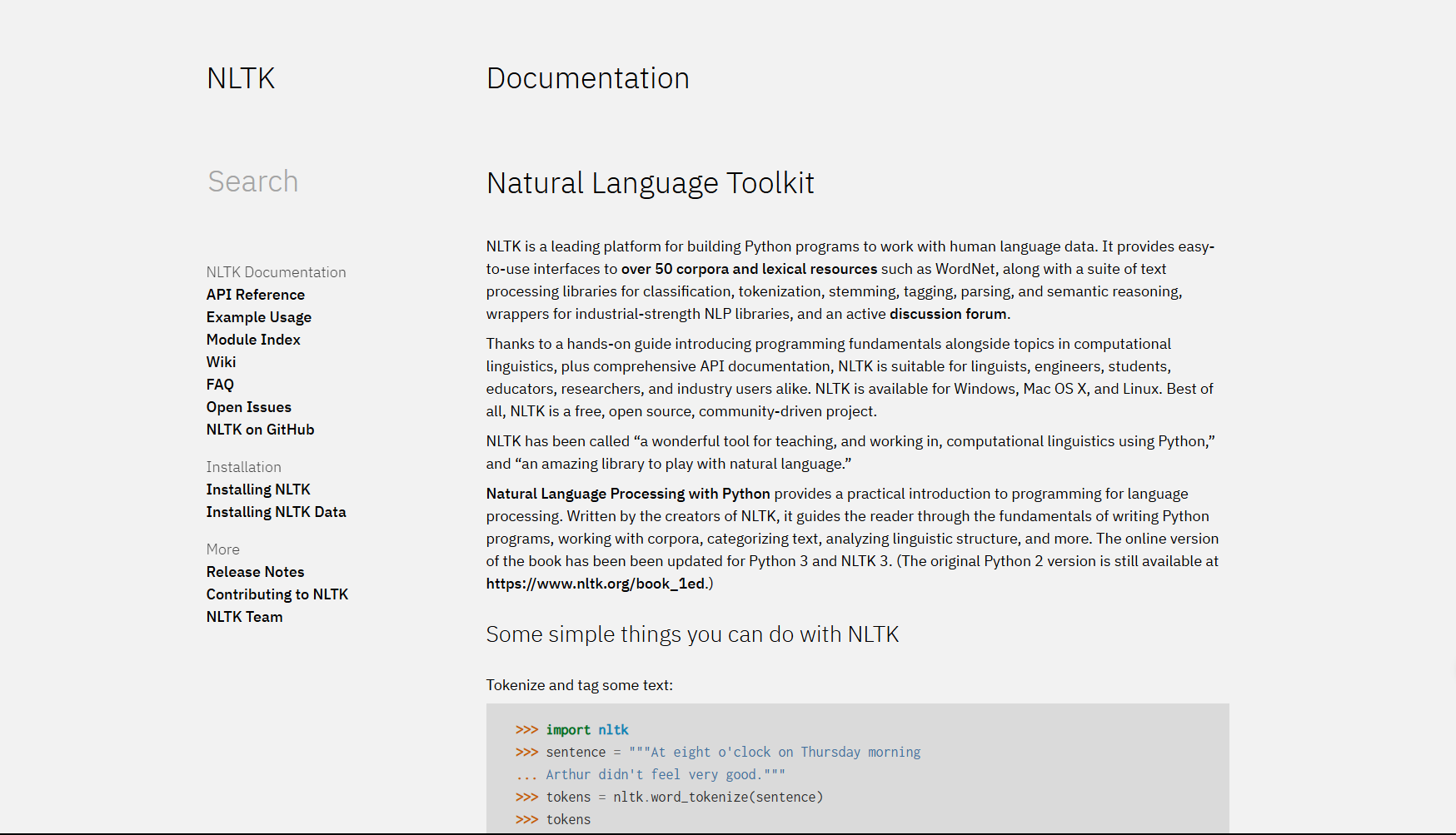
Task: Click the 'import nltk' code line
Action: 572,730
